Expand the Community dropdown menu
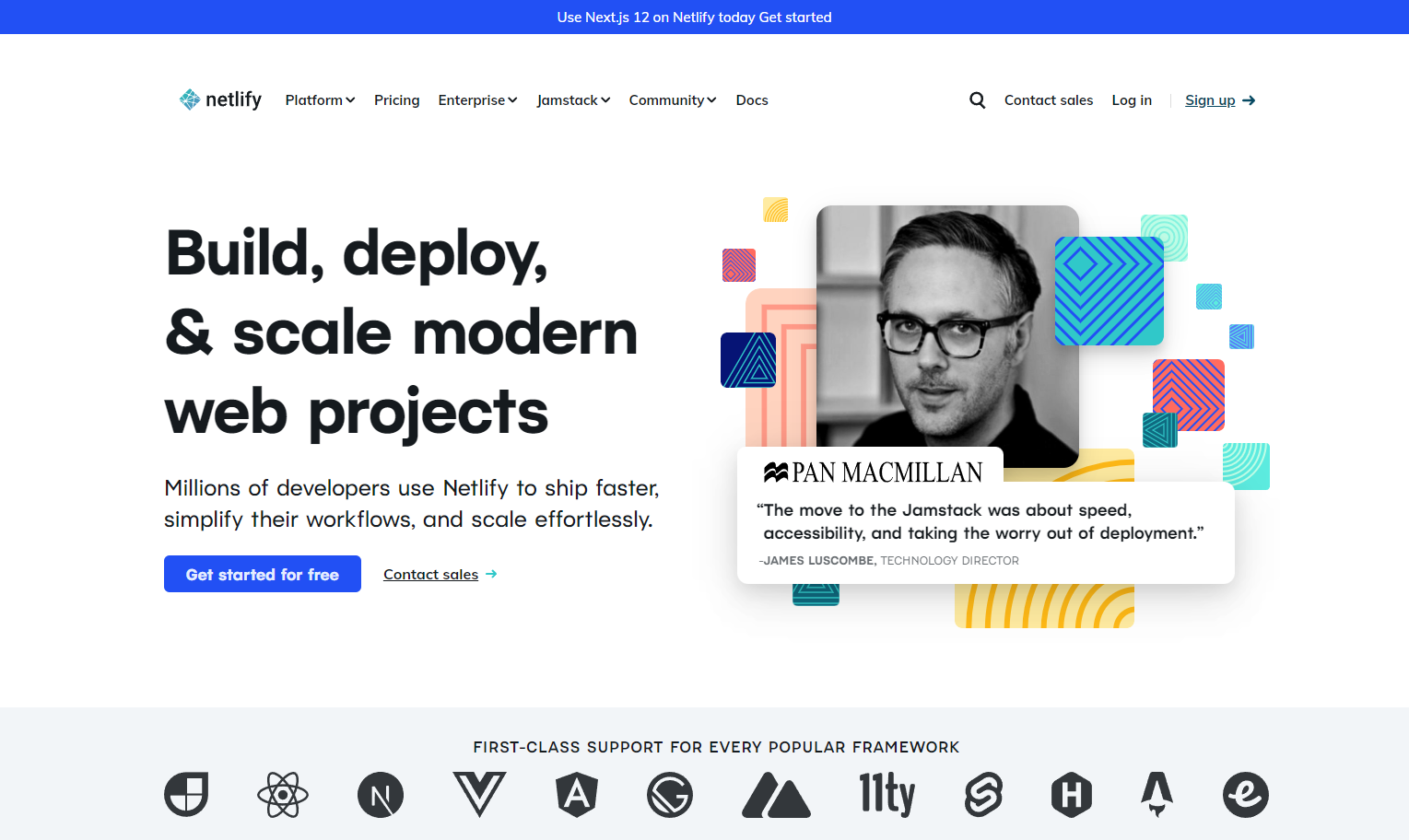The image size is (1409, 840). click(x=673, y=99)
